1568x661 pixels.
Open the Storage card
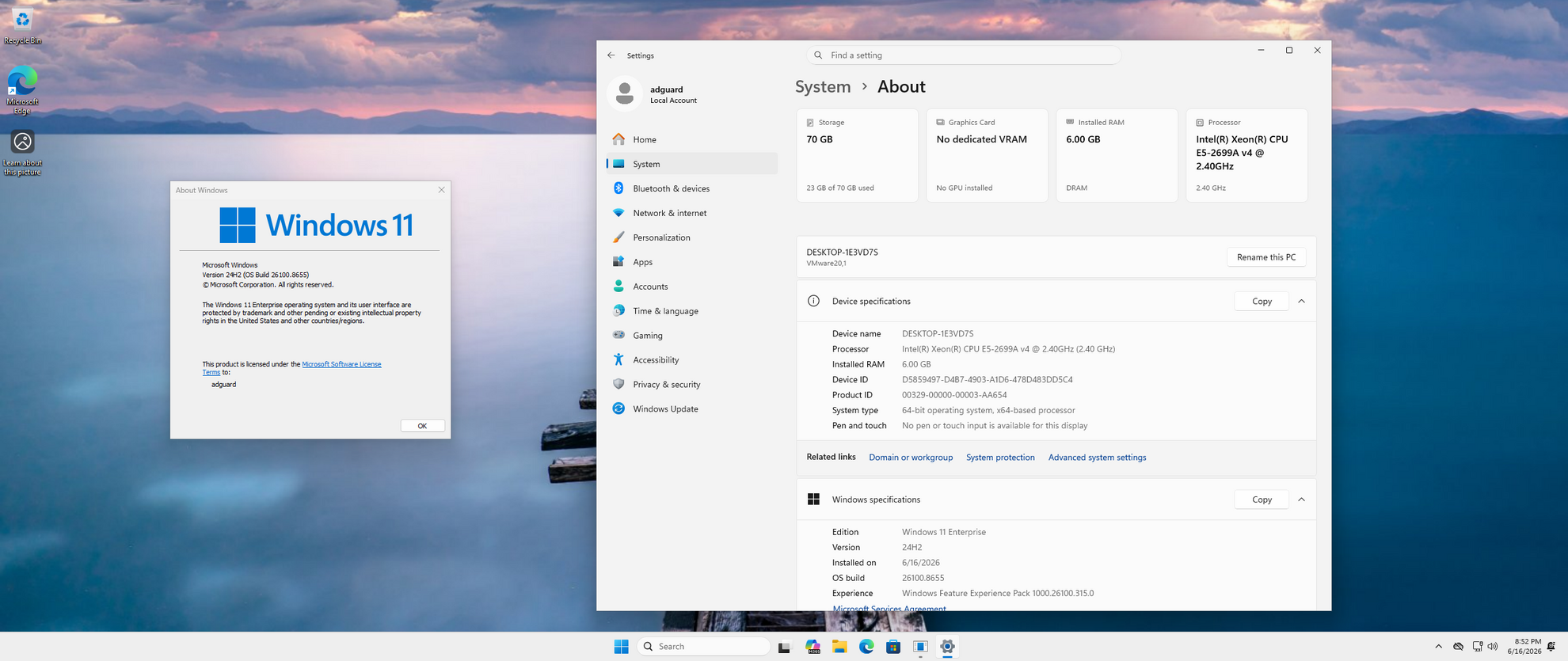[857, 155]
